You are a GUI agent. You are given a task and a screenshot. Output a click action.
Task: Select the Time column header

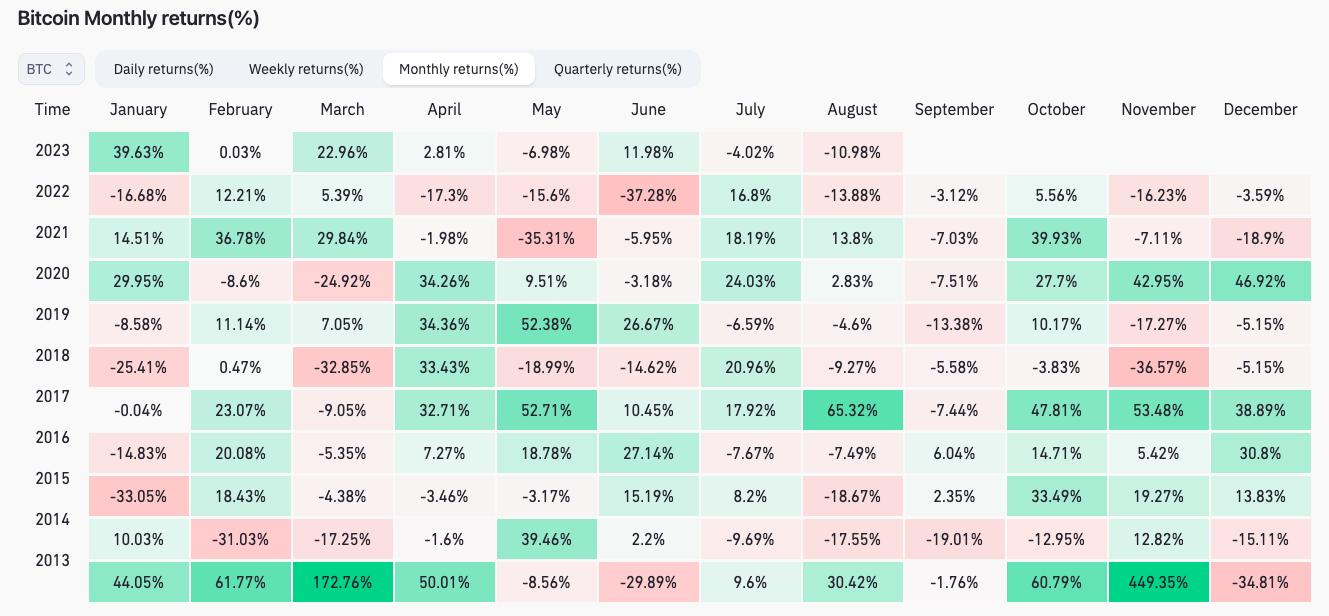(x=52, y=109)
